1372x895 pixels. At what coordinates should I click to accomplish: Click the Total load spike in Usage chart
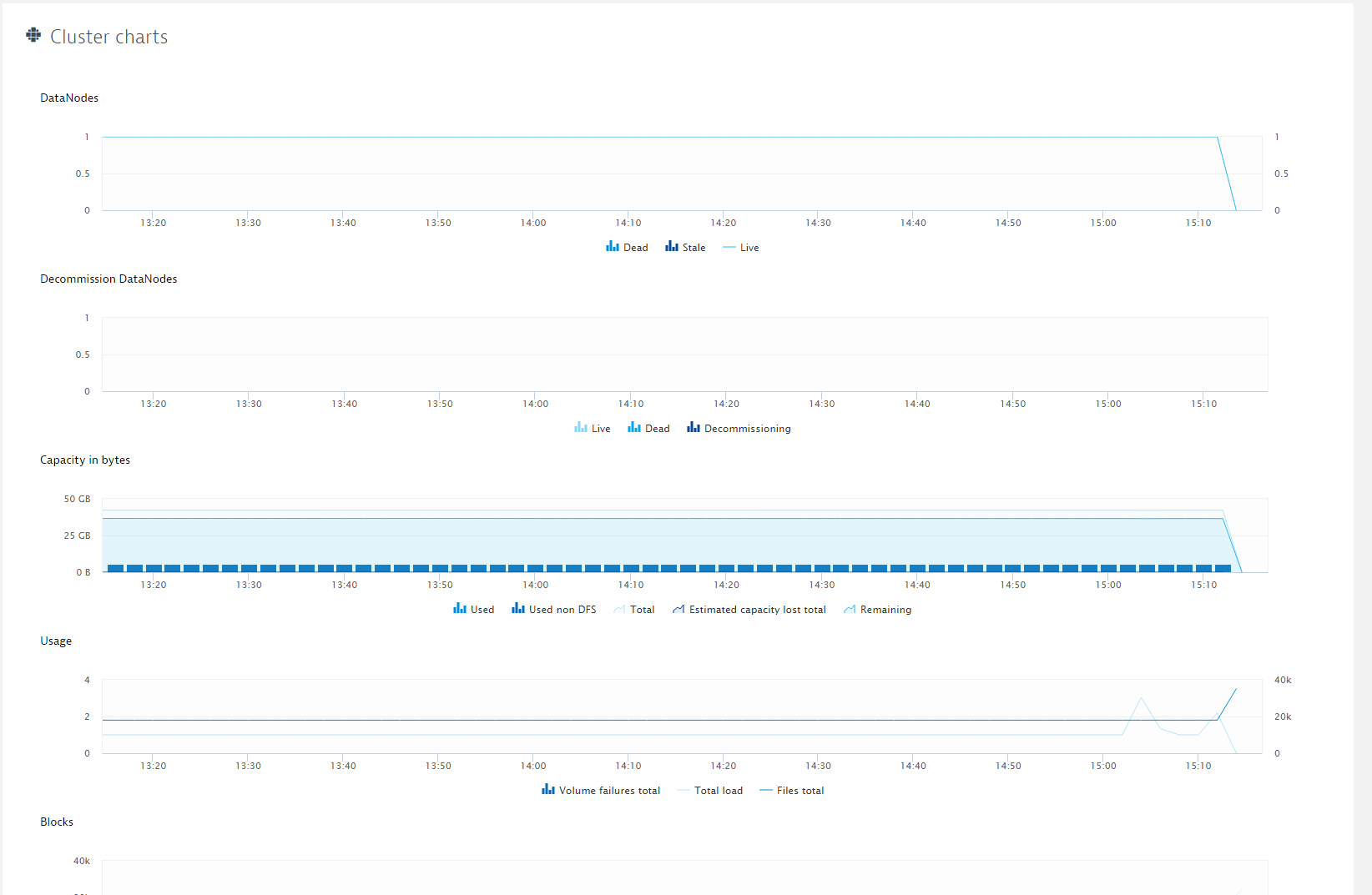click(x=1142, y=699)
